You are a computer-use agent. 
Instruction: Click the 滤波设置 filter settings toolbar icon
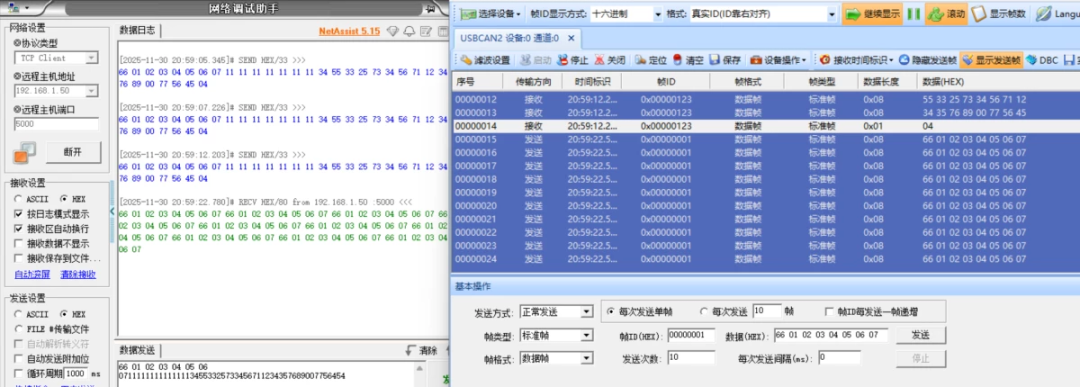[x=467, y=60]
